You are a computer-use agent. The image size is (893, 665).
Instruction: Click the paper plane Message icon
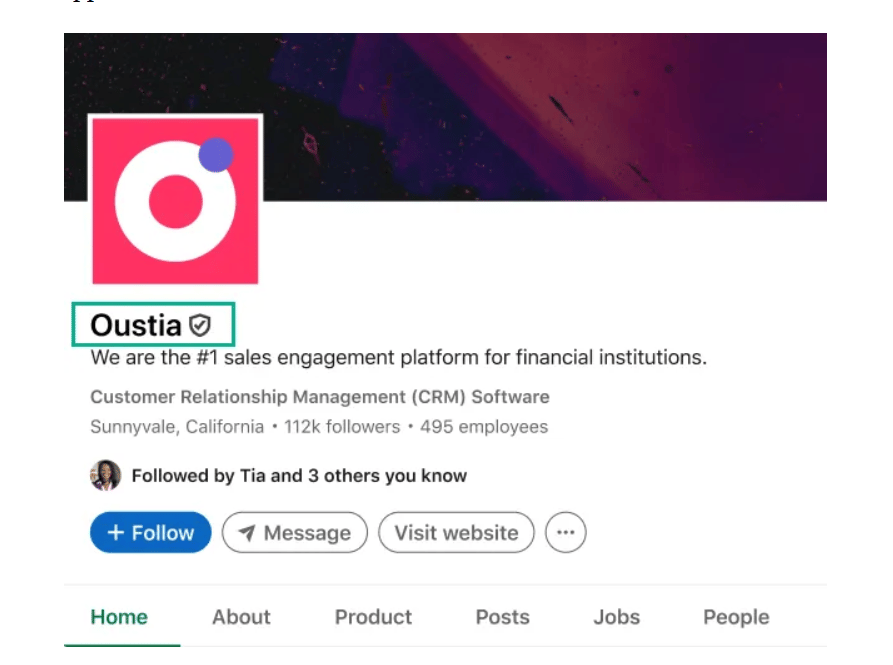246,533
